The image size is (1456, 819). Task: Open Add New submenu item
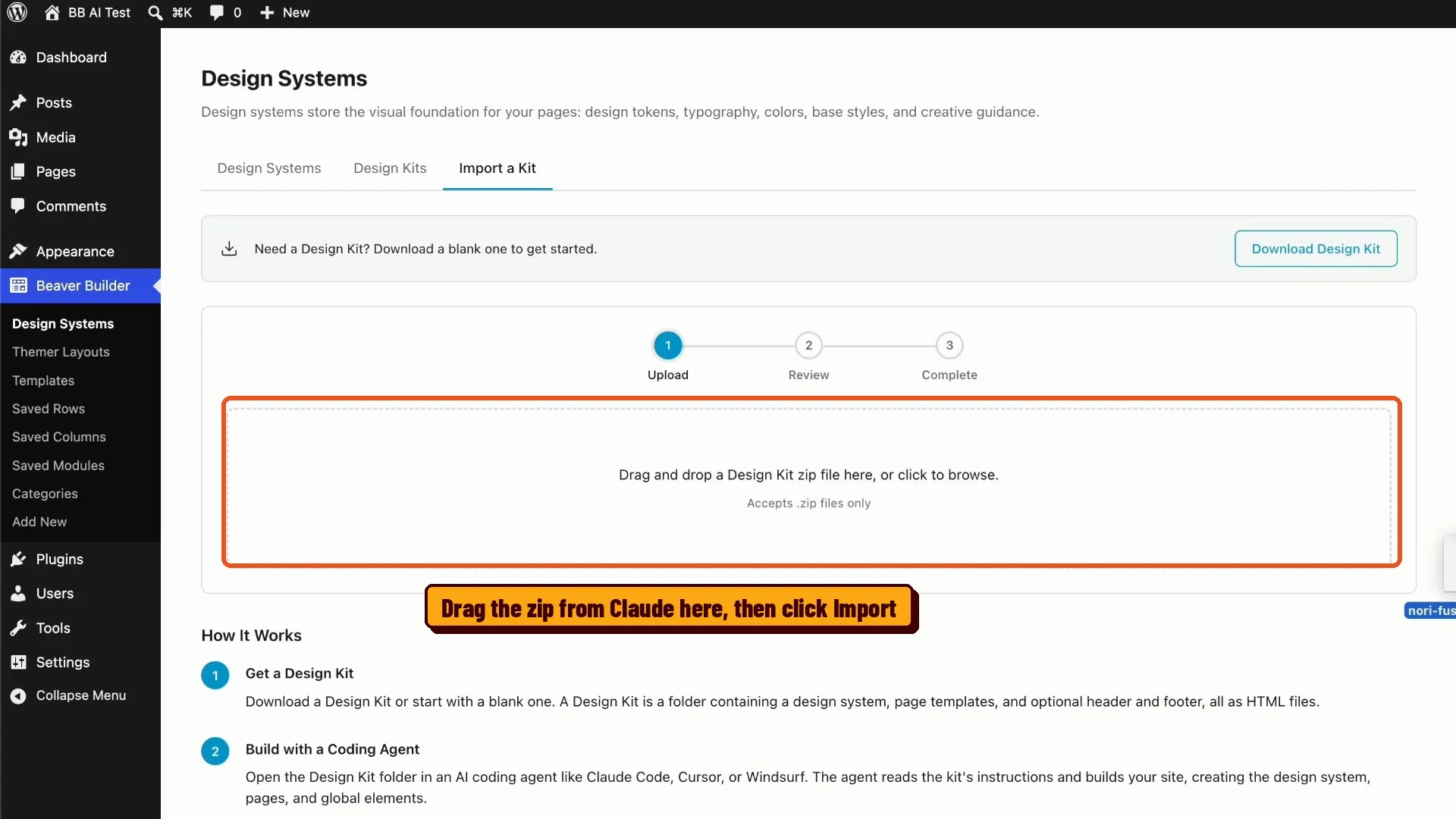(39, 522)
